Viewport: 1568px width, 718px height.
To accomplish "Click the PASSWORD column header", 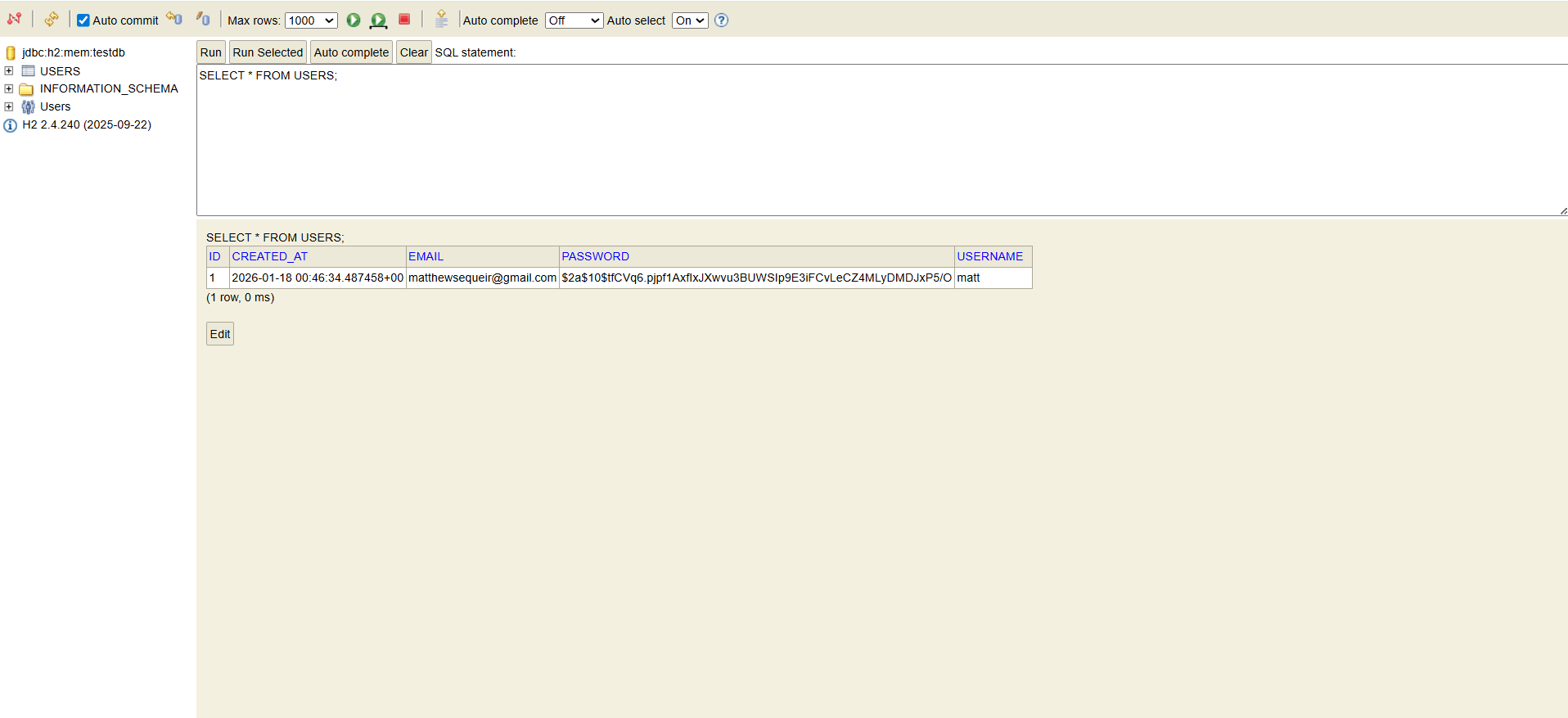I will [595, 256].
